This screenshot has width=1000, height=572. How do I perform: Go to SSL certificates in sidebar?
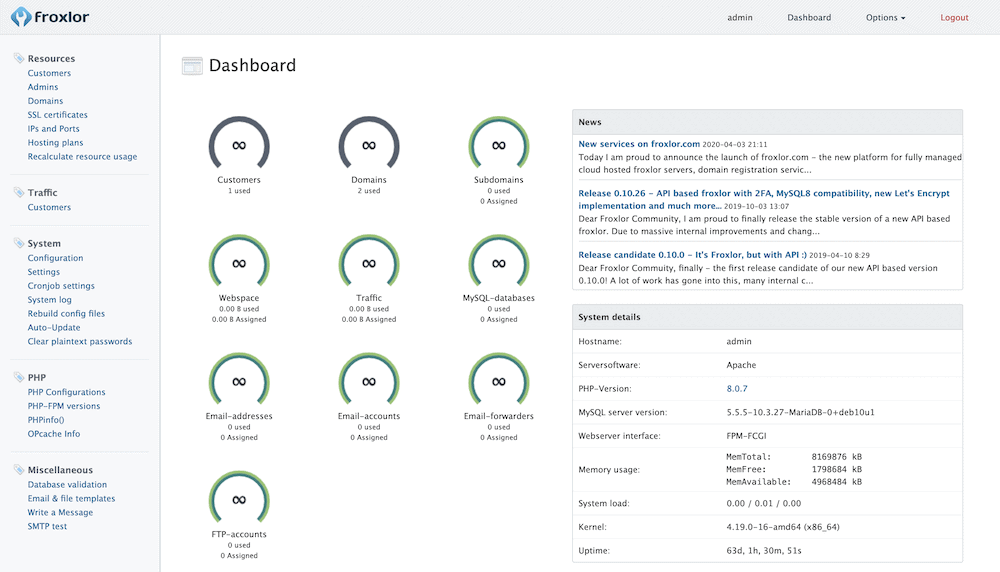click(58, 115)
